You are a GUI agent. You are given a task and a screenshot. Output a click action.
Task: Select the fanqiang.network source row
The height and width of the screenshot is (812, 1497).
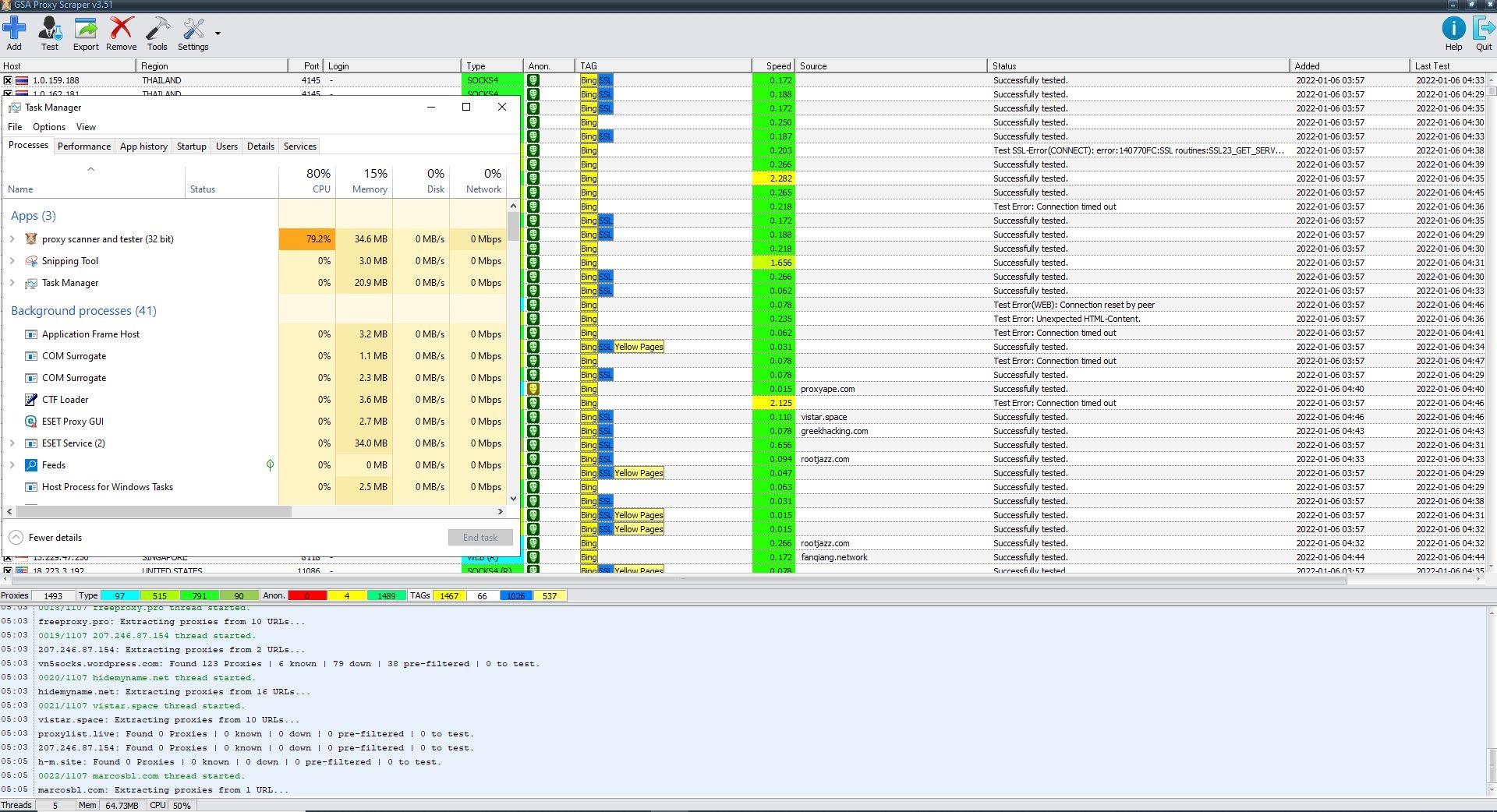click(x=833, y=557)
